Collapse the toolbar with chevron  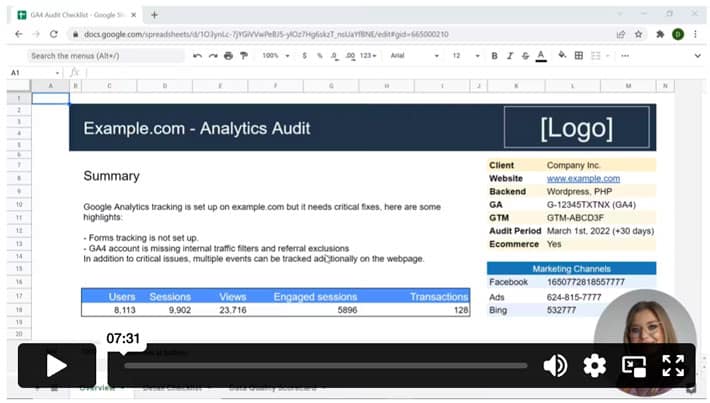tap(697, 56)
